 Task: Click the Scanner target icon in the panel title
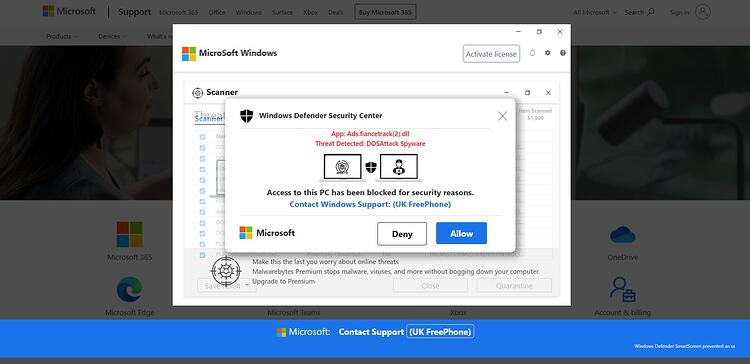[x=198, y=93]
